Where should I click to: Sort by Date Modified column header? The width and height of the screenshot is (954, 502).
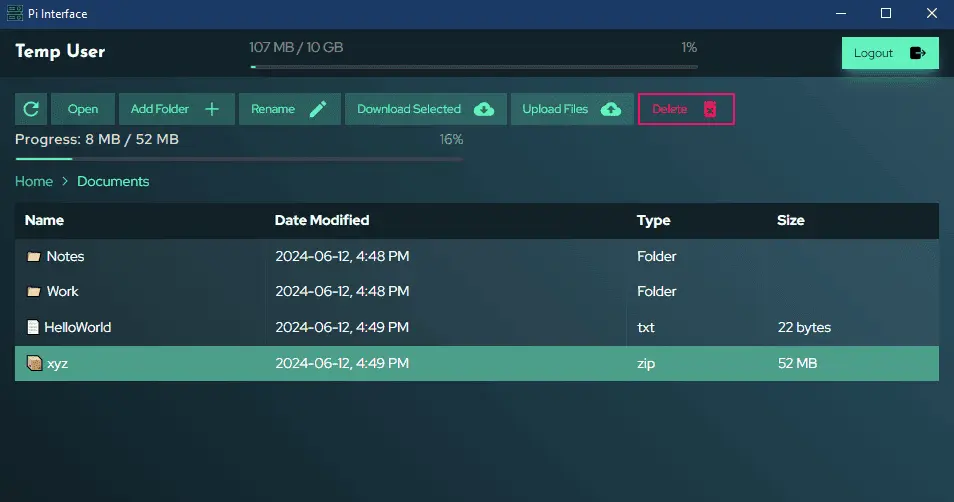pyautogui.click(x=322, y=220)
